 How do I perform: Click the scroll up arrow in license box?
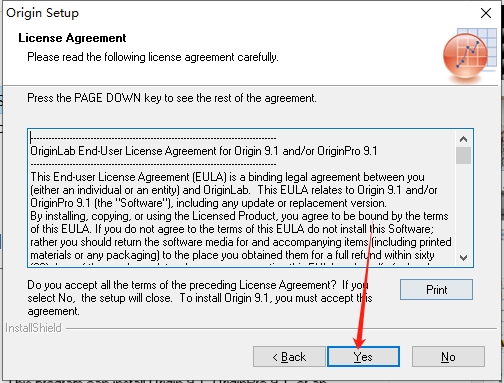[463, 139]
